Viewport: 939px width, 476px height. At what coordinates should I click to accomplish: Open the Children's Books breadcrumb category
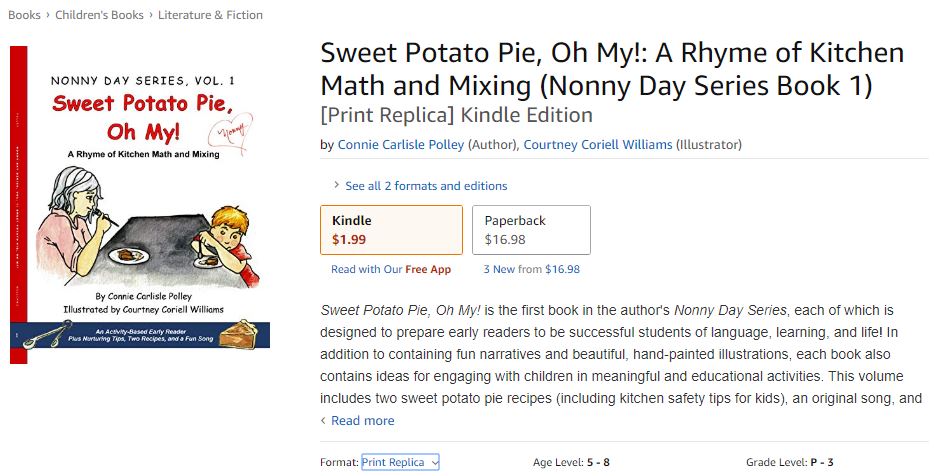99,15
